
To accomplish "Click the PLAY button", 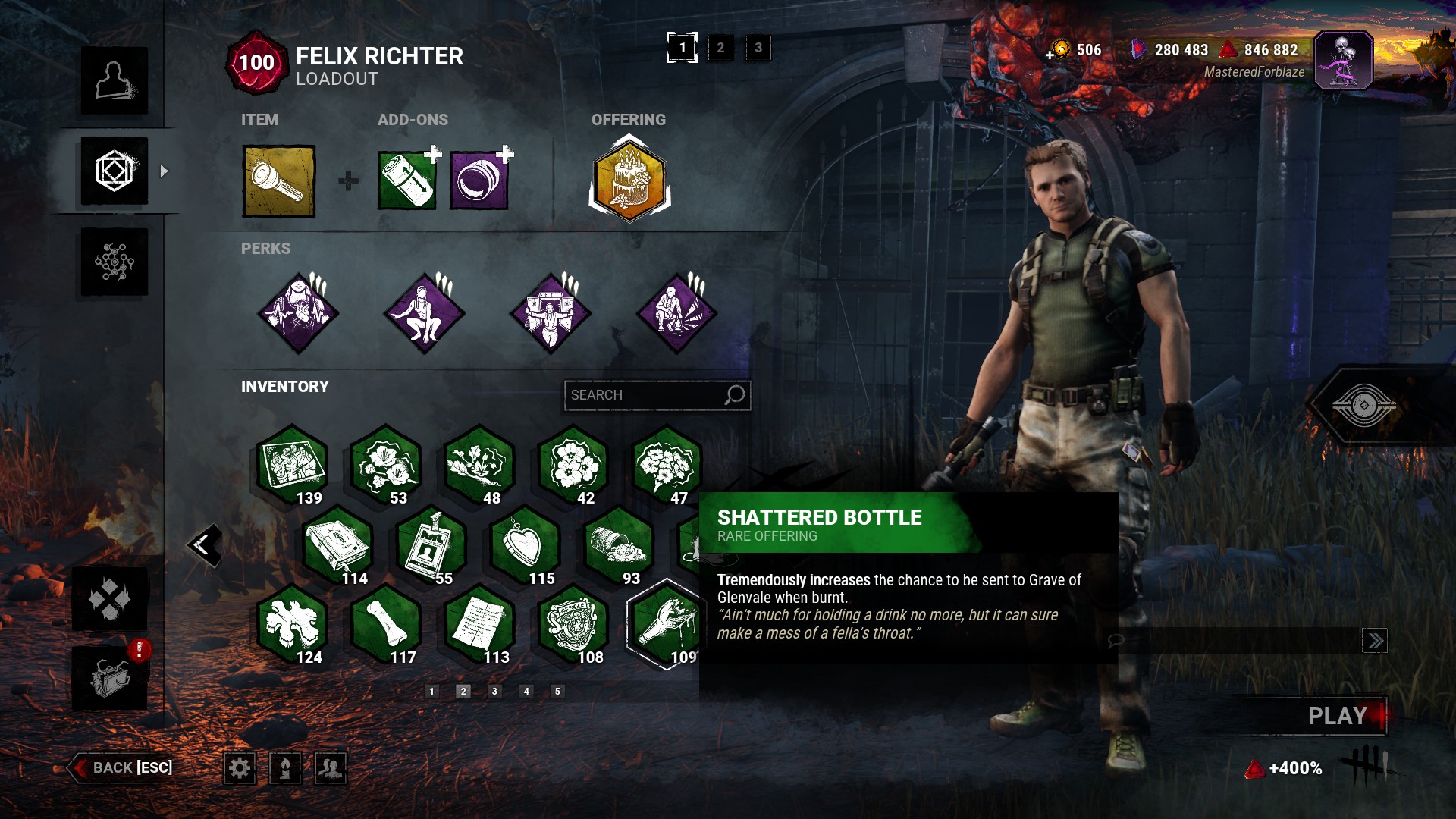I will coord(1336,716).
